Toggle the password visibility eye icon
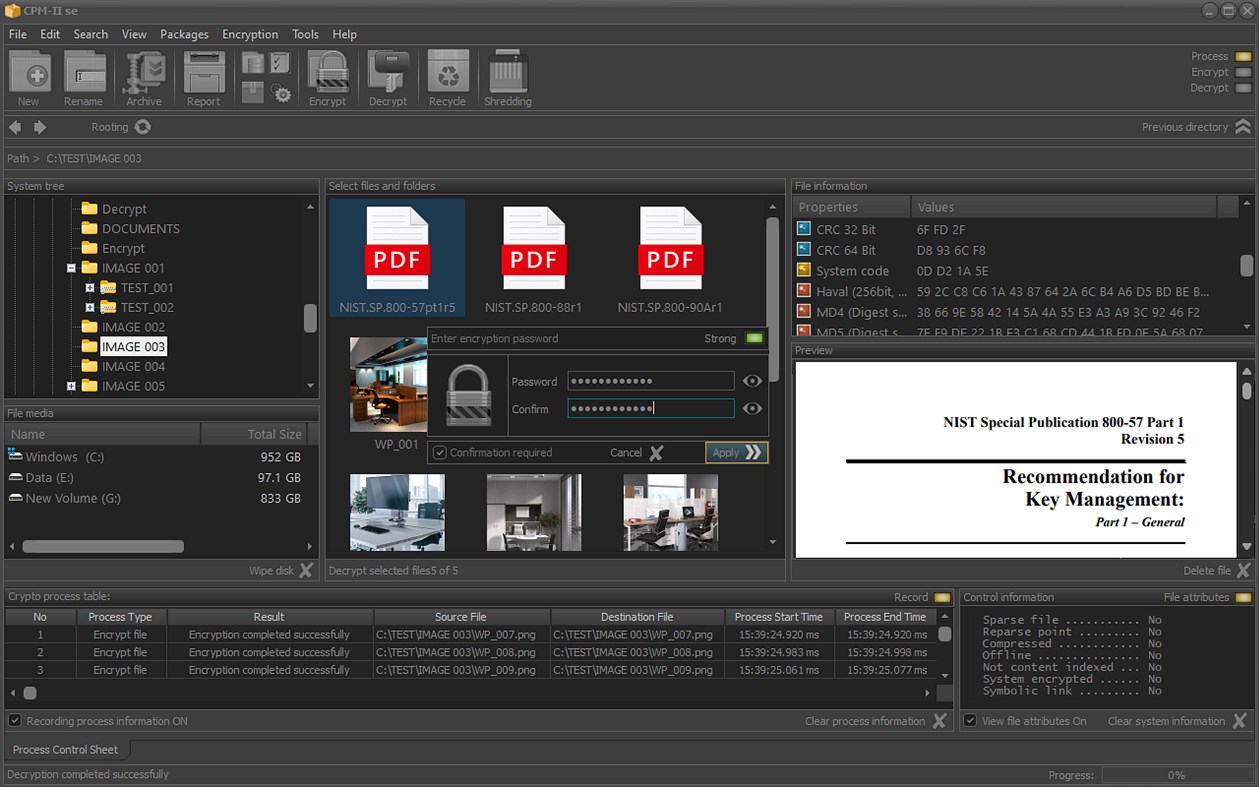 (x=753, y=381)
